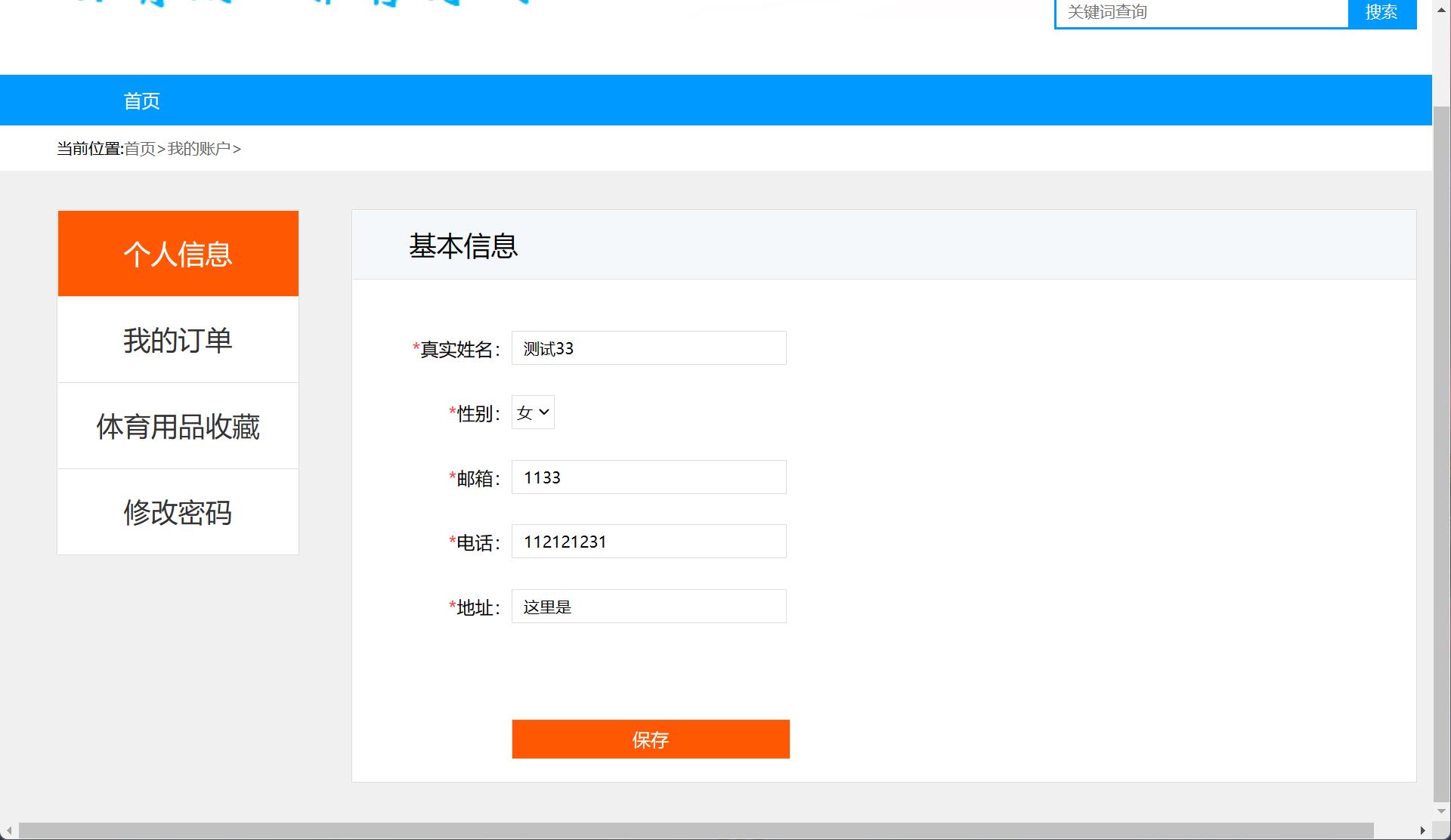Click 我的账户 link in the breadcrumb

pos(196,149)
